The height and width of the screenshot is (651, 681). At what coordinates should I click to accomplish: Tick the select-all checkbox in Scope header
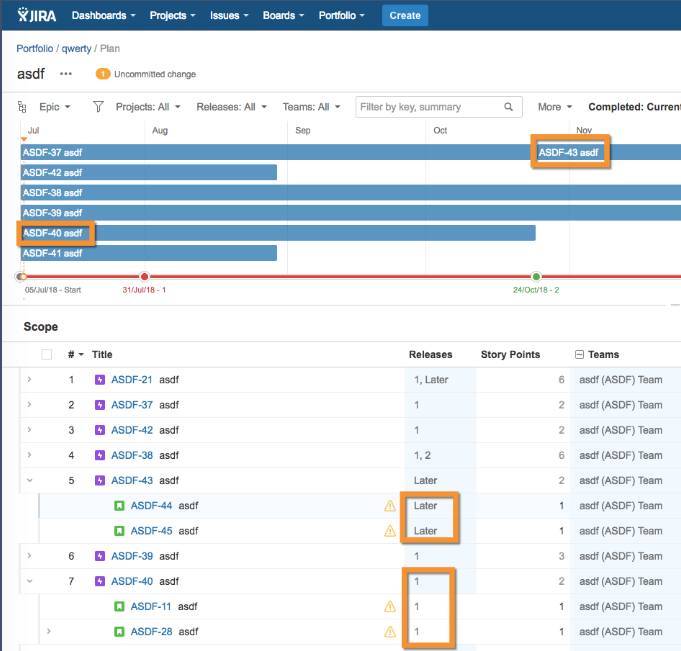pyautogui.click(x=46, y=354)
